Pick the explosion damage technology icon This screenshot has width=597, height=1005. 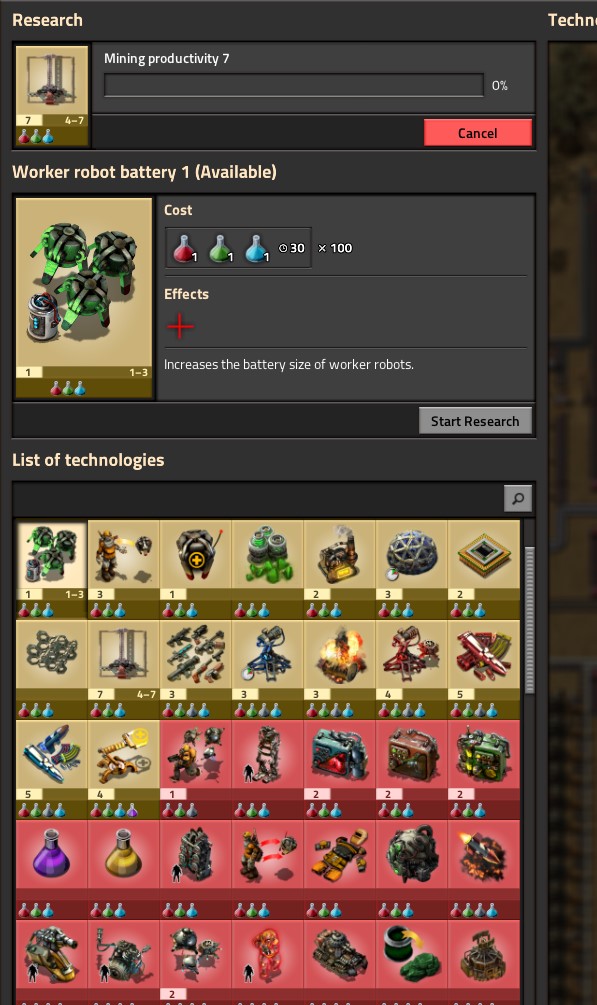point(339,669)
